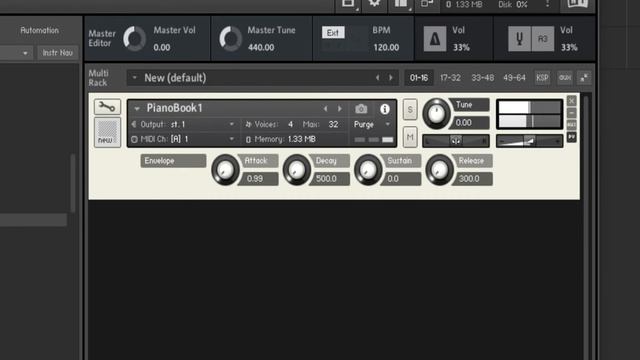Click the instrument volume slider
Screen dimensions: 640x360
click(x=529, y=141)
